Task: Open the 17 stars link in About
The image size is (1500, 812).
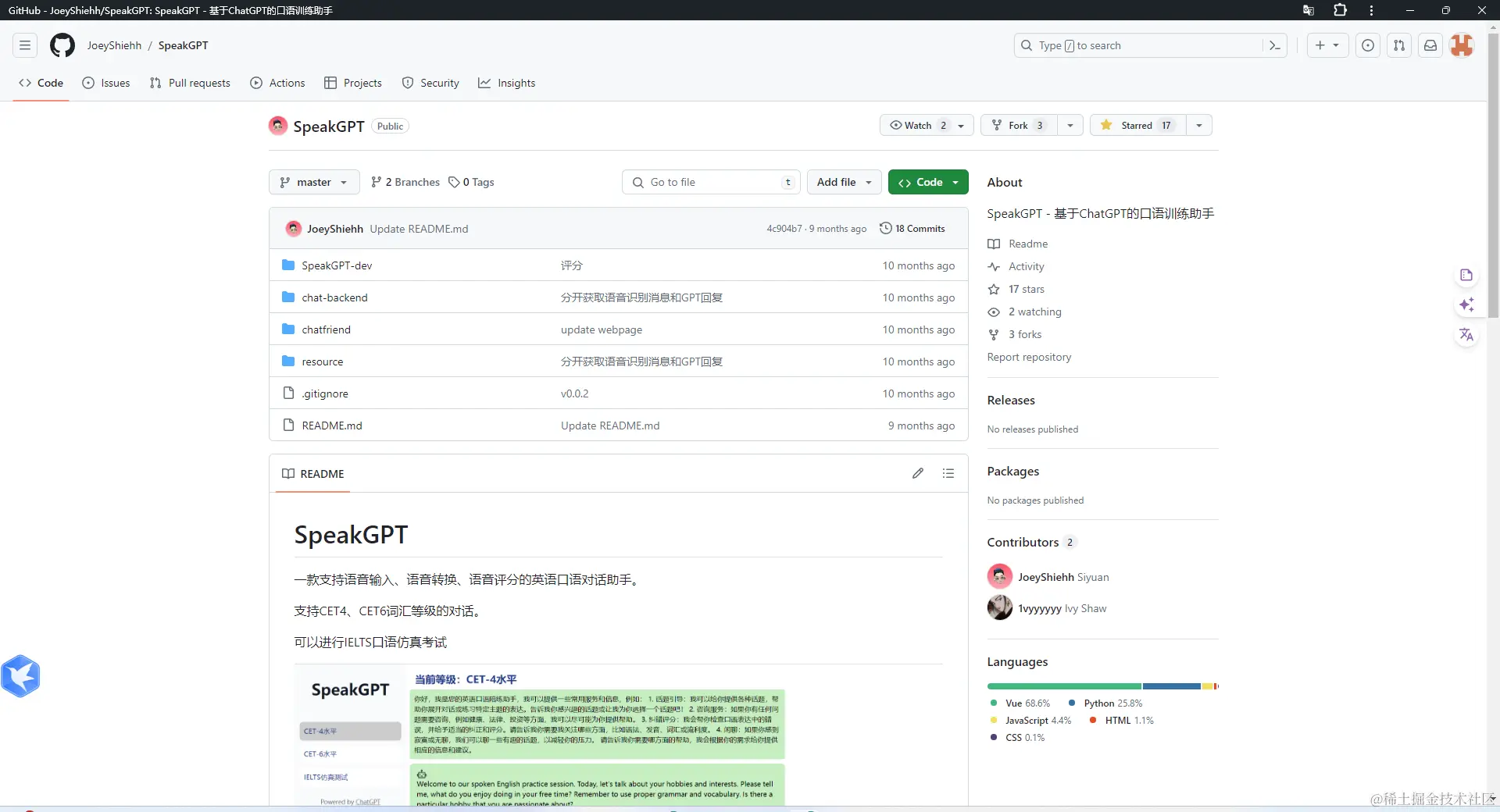Action: coord(1016,289)
